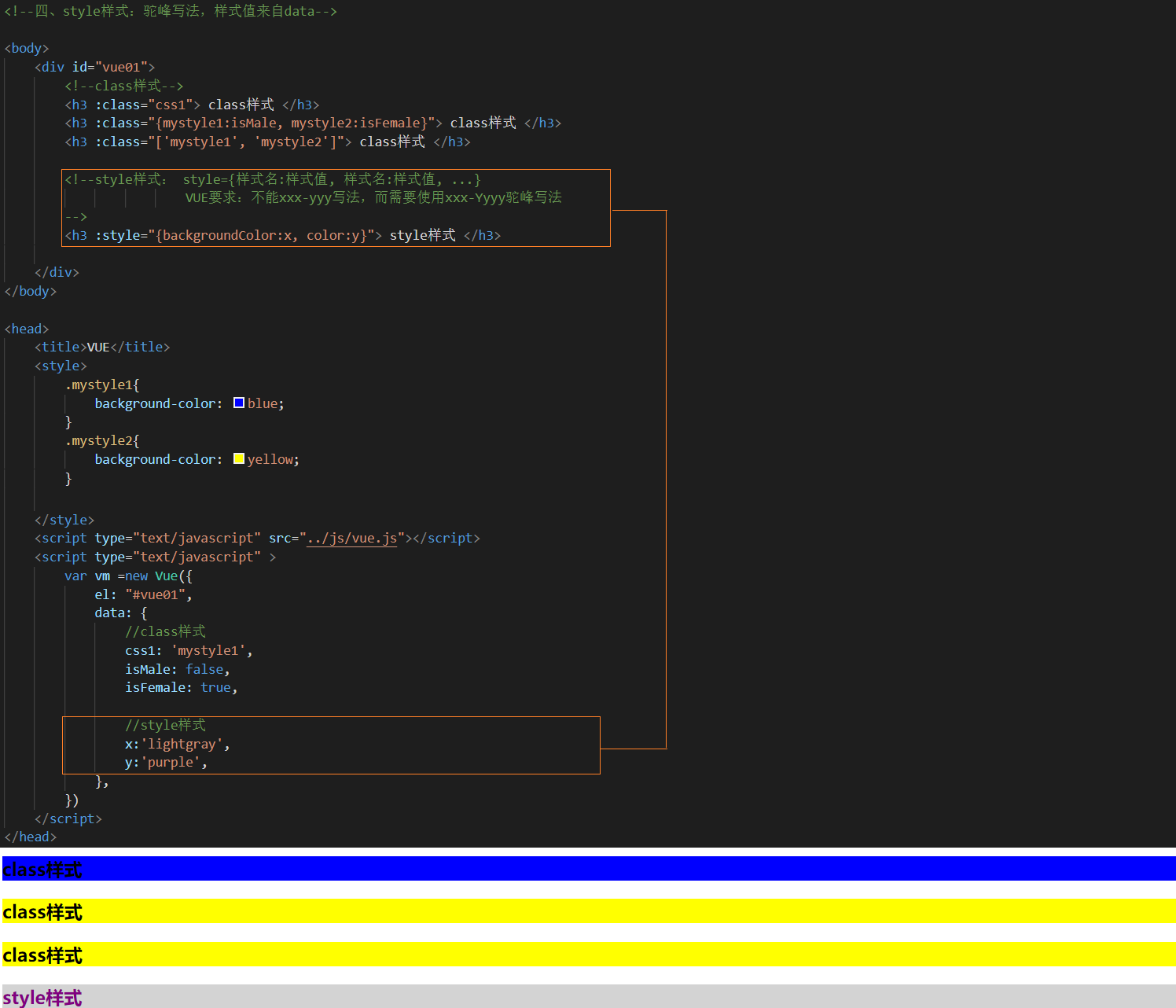This screenshot has height=1008, width=1176.
Task: Click the backgroundColor:x binding in :style attribute
Action: (x=226, y=236)
